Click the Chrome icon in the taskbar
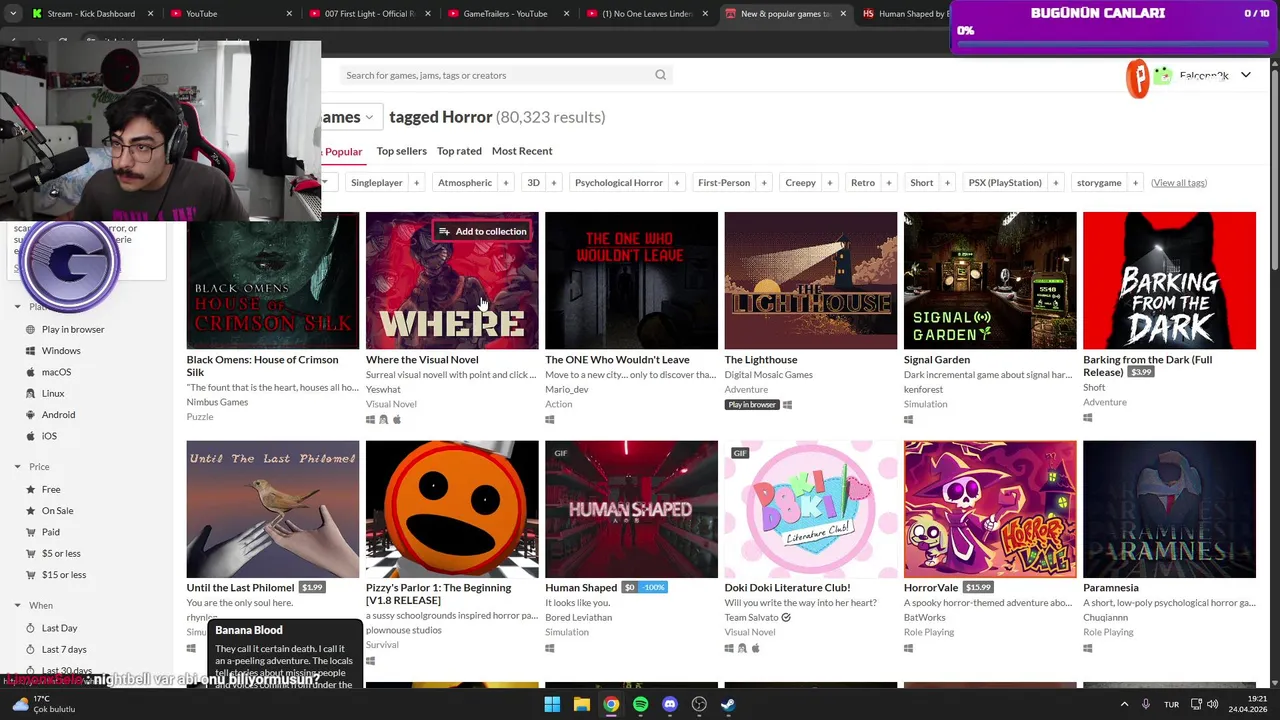This screenshot has height=720, width=1280. tap(611, 704)
